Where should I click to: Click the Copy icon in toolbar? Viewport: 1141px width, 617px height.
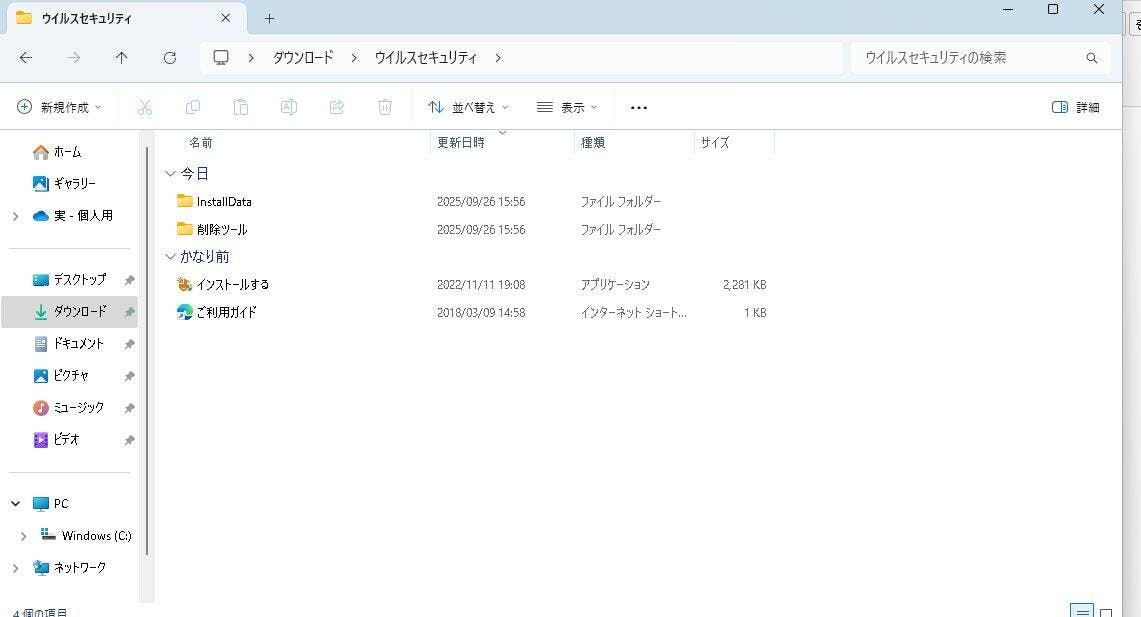click(193, 107)
